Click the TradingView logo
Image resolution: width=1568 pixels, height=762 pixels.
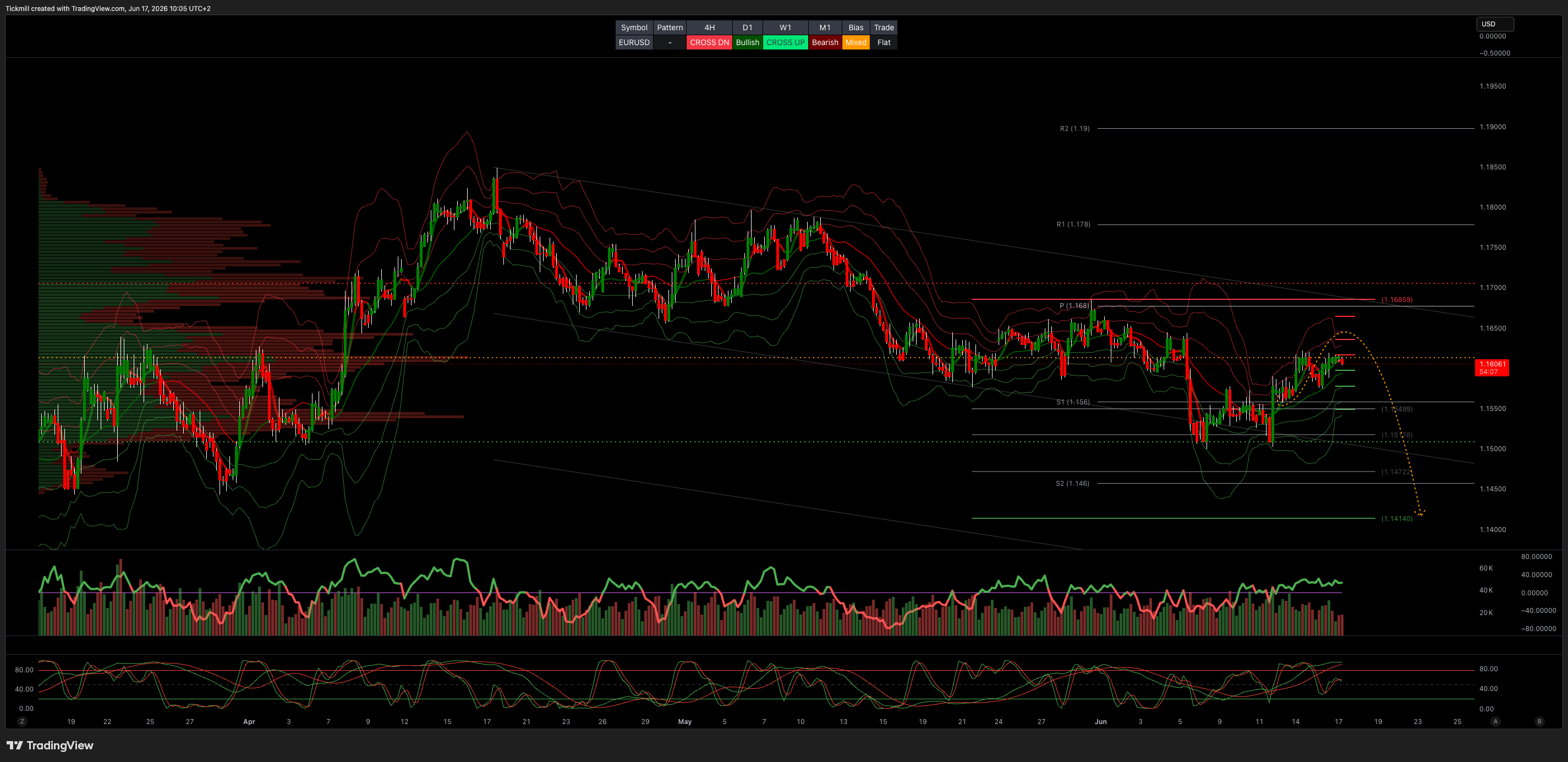50,745
